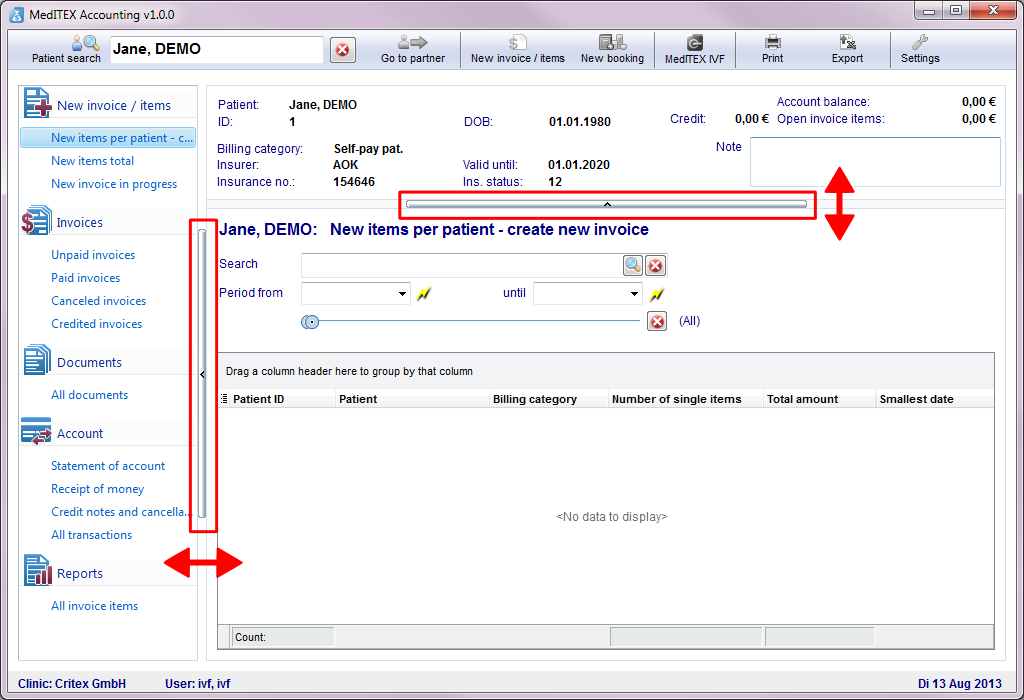Click New invoice / items sidebar section icon
1024x700 pixels.
tap(37, 103)
